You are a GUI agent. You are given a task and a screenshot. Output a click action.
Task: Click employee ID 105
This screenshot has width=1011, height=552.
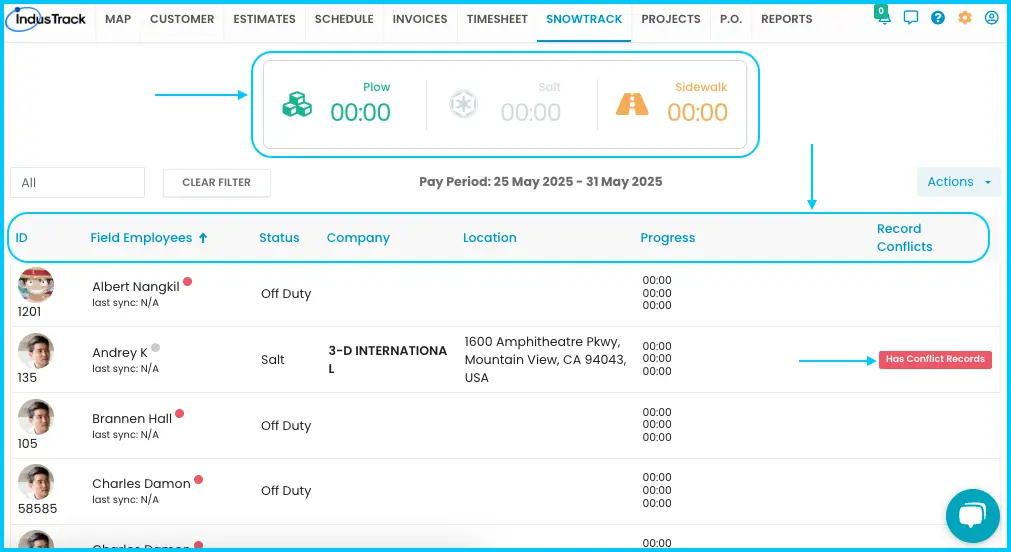click(27, 444)
